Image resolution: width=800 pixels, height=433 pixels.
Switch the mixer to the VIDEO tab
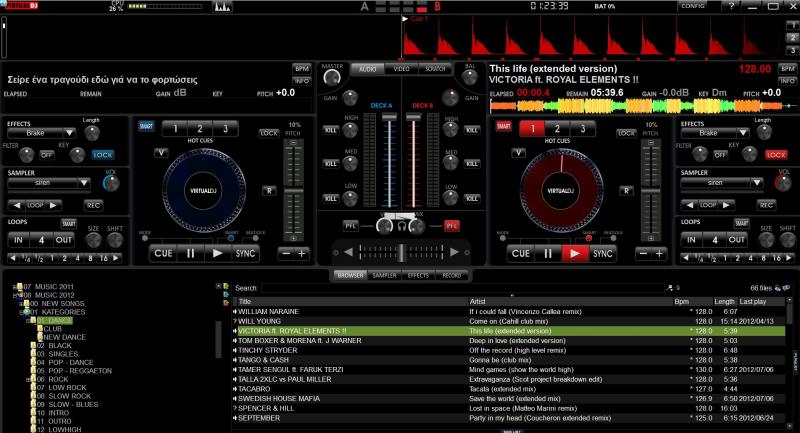coord(401,68)
